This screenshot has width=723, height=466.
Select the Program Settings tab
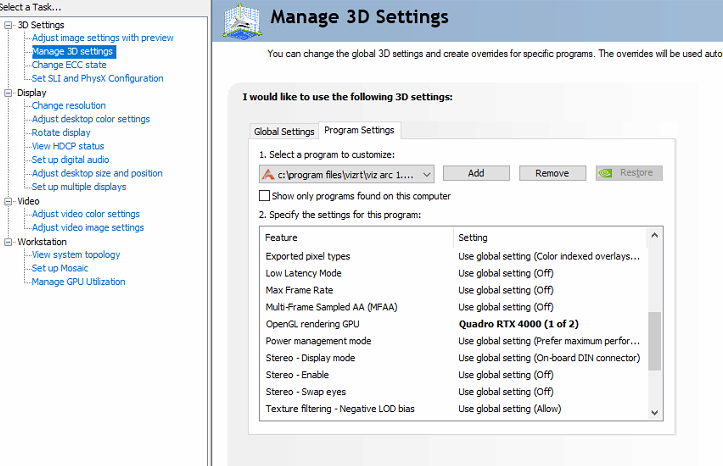(x=360, y=130)
